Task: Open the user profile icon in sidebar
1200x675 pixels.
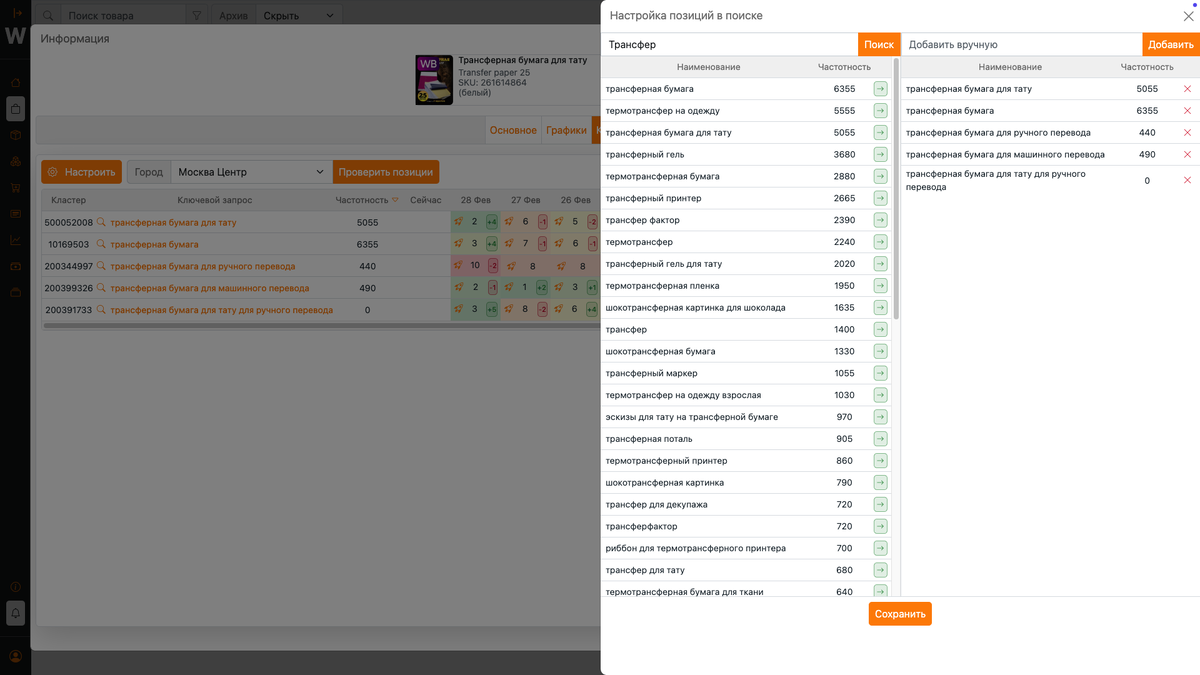Action: click(15, 656)
